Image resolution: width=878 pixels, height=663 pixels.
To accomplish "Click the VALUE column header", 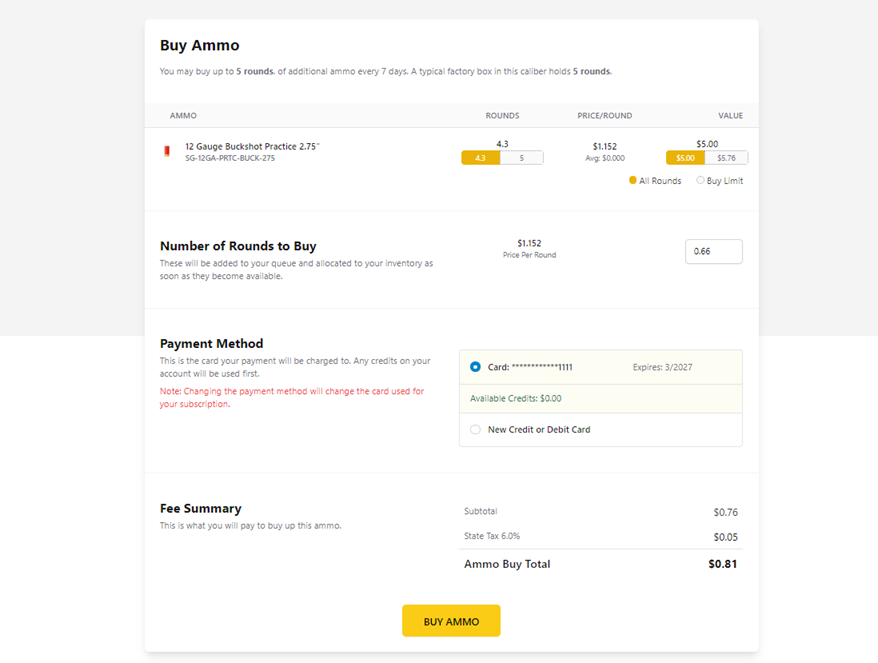I will click(x=731, y=115).
